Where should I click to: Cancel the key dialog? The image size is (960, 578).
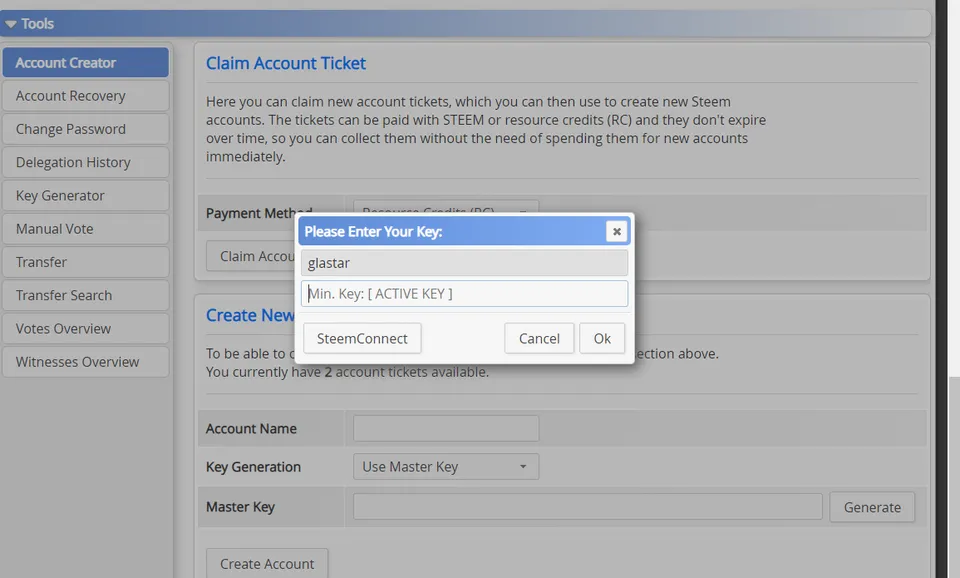(x=539, y=339)
